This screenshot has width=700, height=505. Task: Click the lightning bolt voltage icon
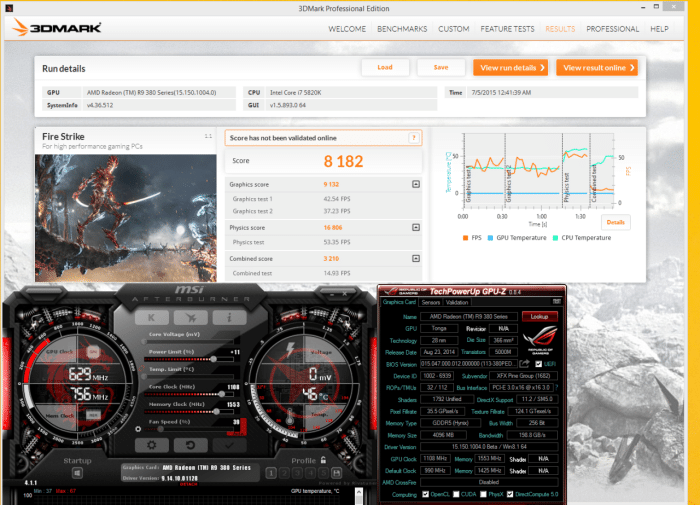click(290, 349)
